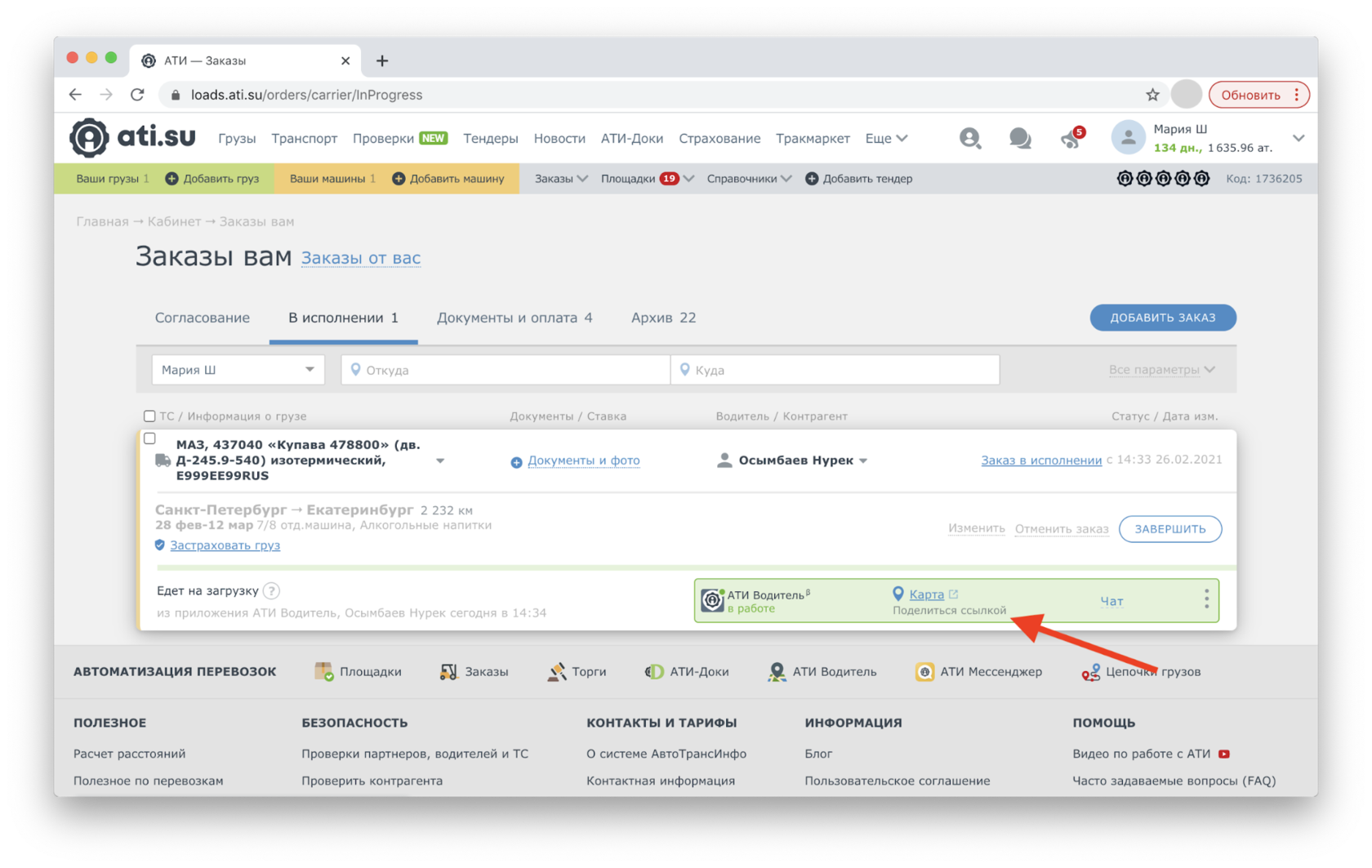Open Проверки NEW menu item
Screen dimensions: 1372x868
(399, 139)
